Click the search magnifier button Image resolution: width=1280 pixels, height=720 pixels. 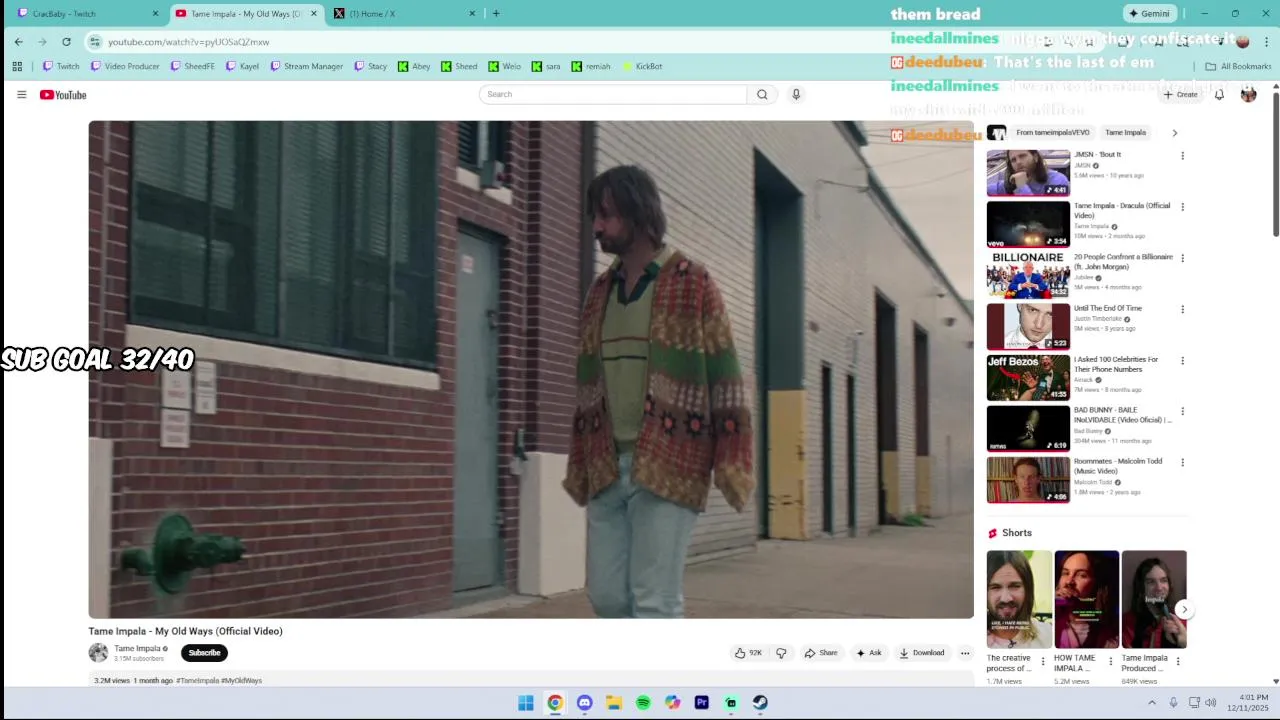(762, 94)
